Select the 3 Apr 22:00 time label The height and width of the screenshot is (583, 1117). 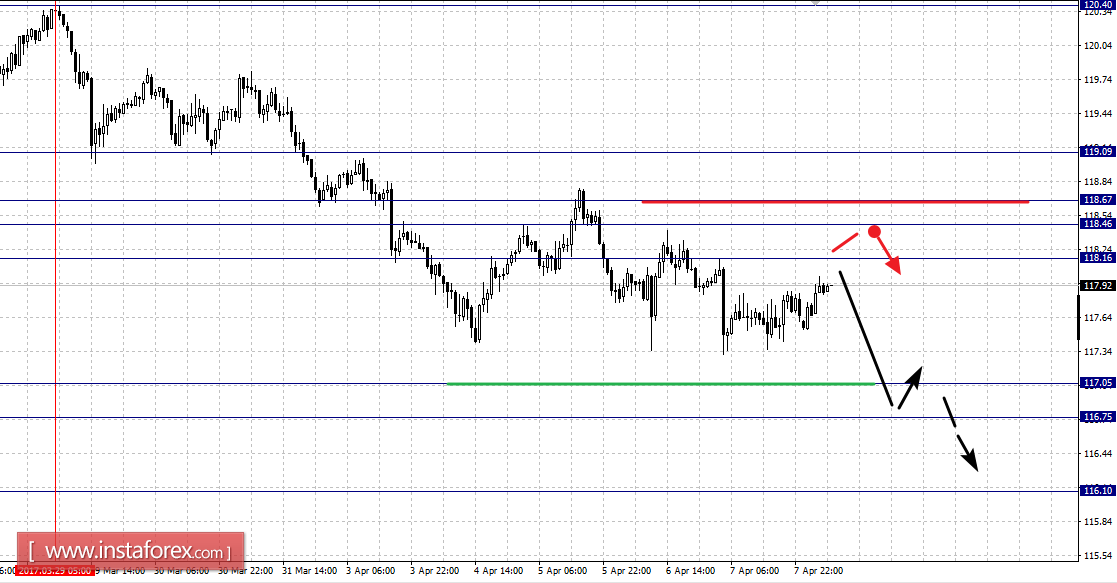(x=435, y=571)
